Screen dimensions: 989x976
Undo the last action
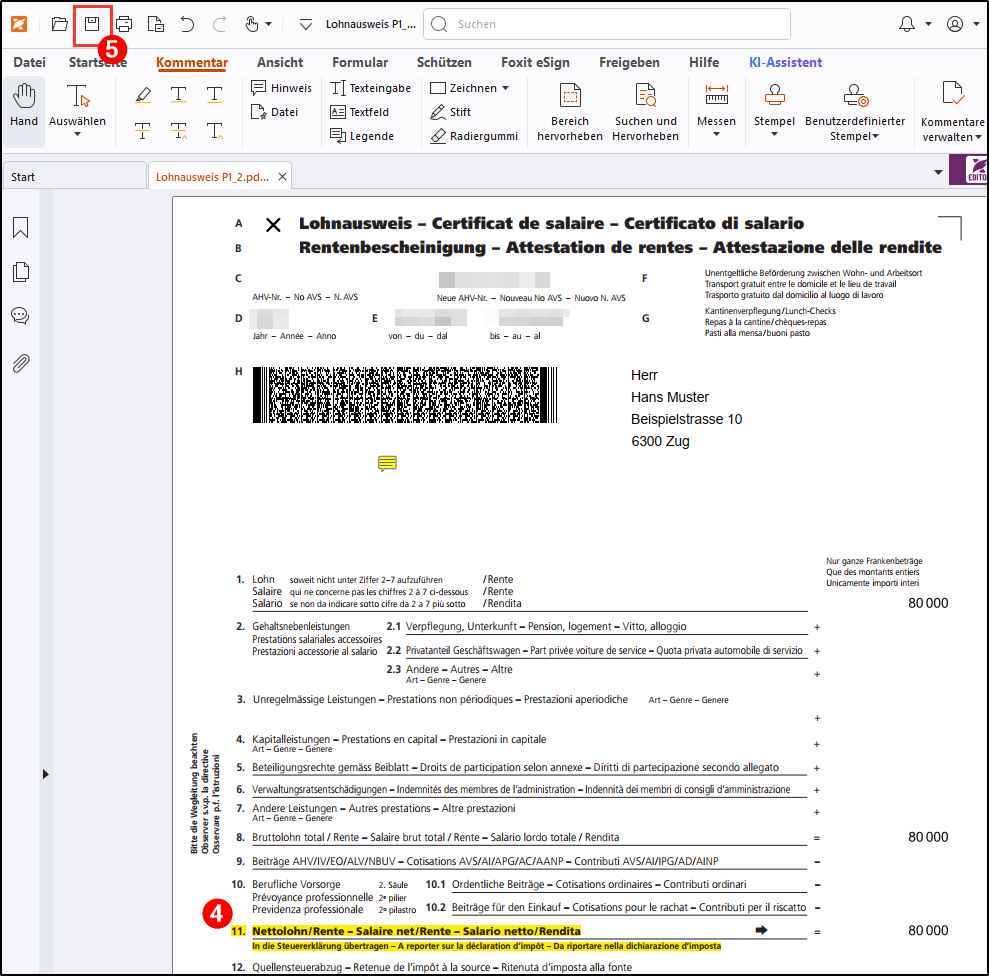[187, 24]
